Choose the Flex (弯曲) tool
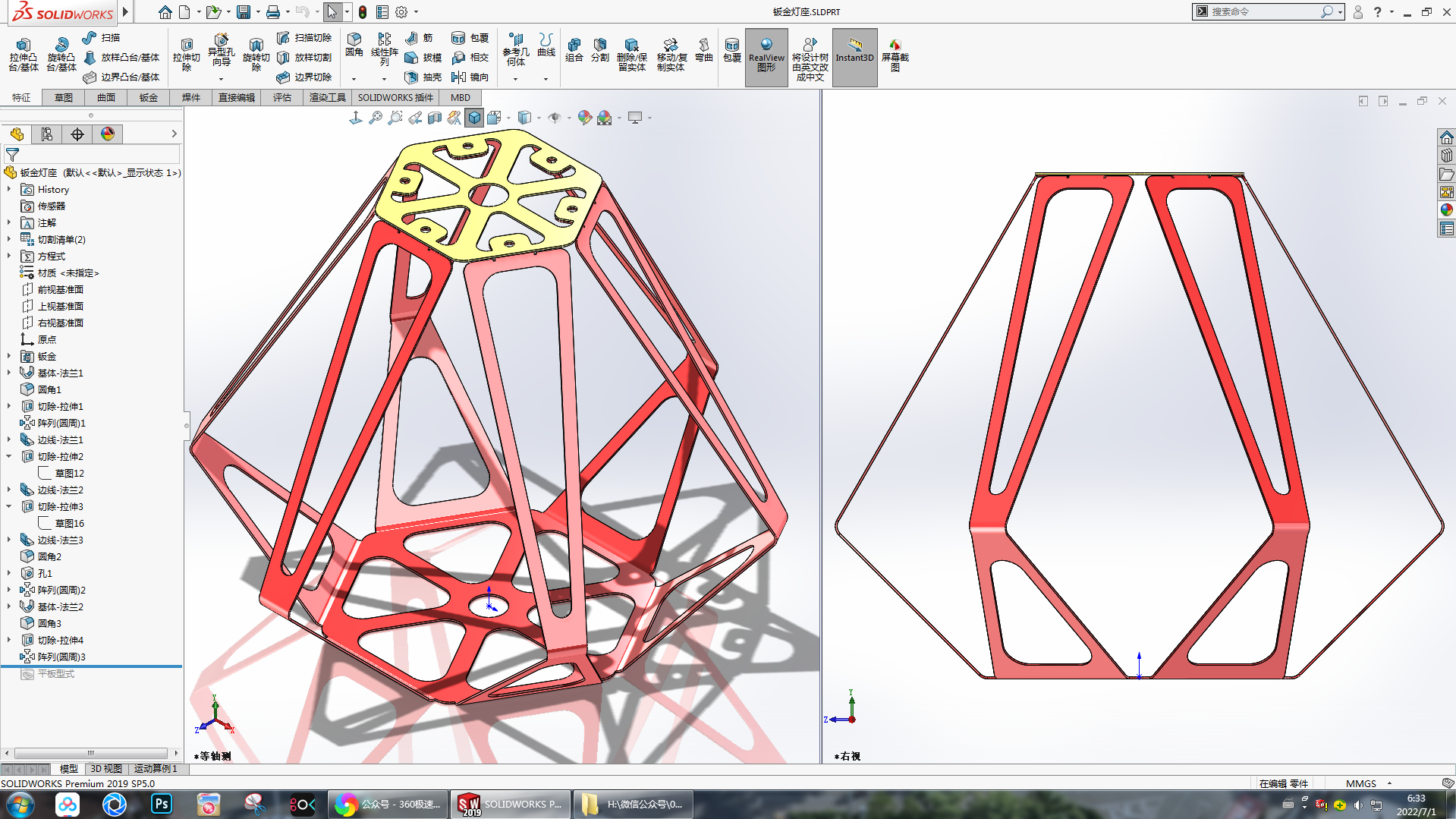Screen dimensions: 1456x819 click(704, 50)
